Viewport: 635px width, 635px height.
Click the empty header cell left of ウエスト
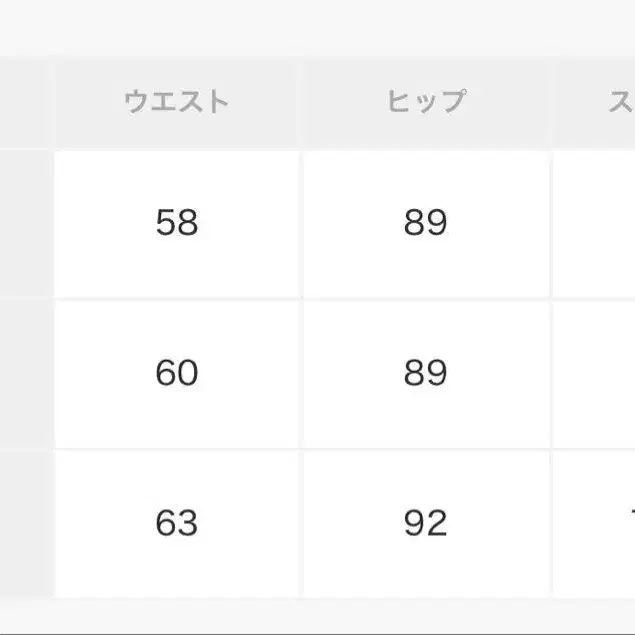point(24,101)
